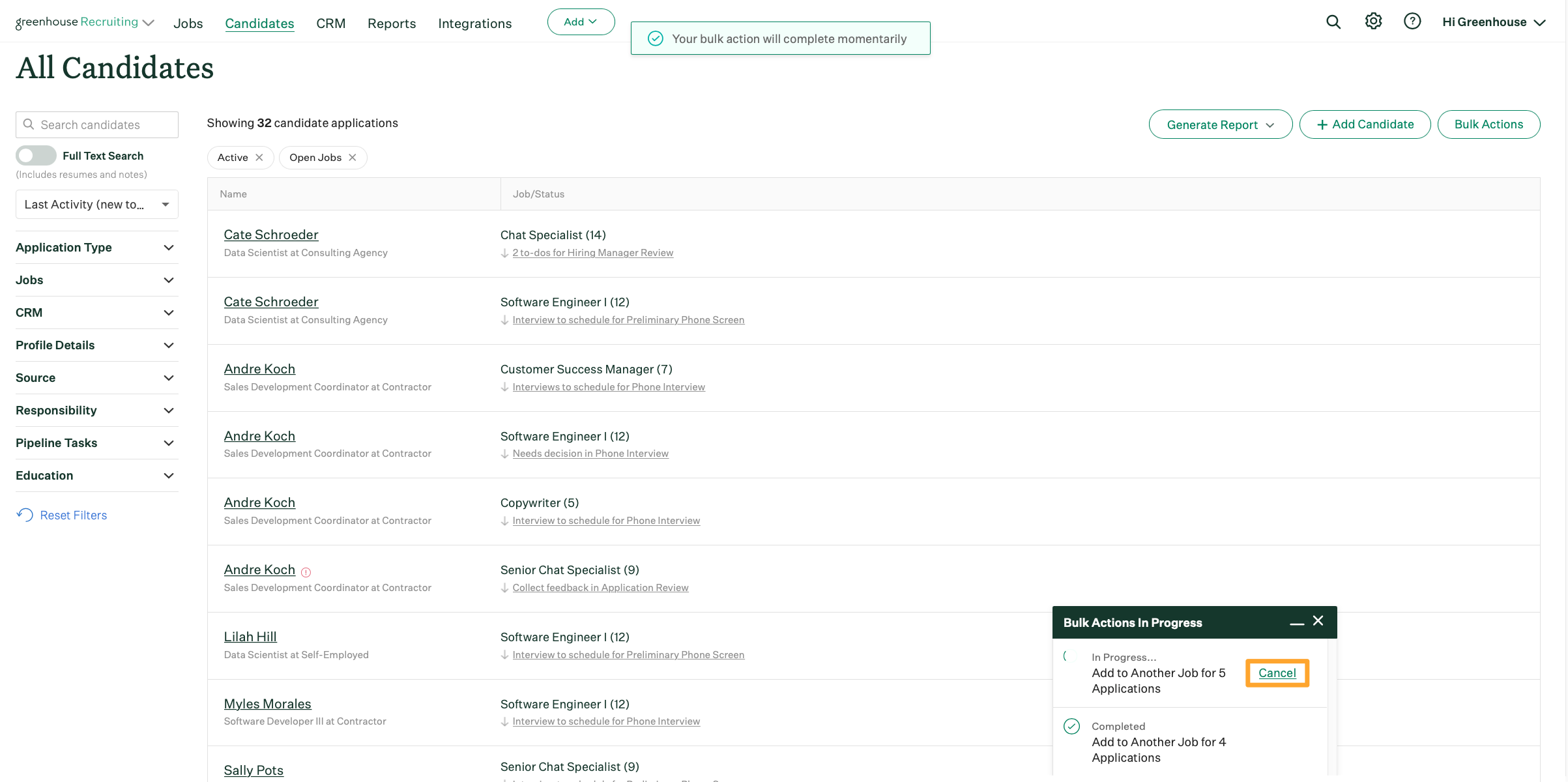Open the help question mark icon
The image size is (1568, 782).
tap(1412, 22)
